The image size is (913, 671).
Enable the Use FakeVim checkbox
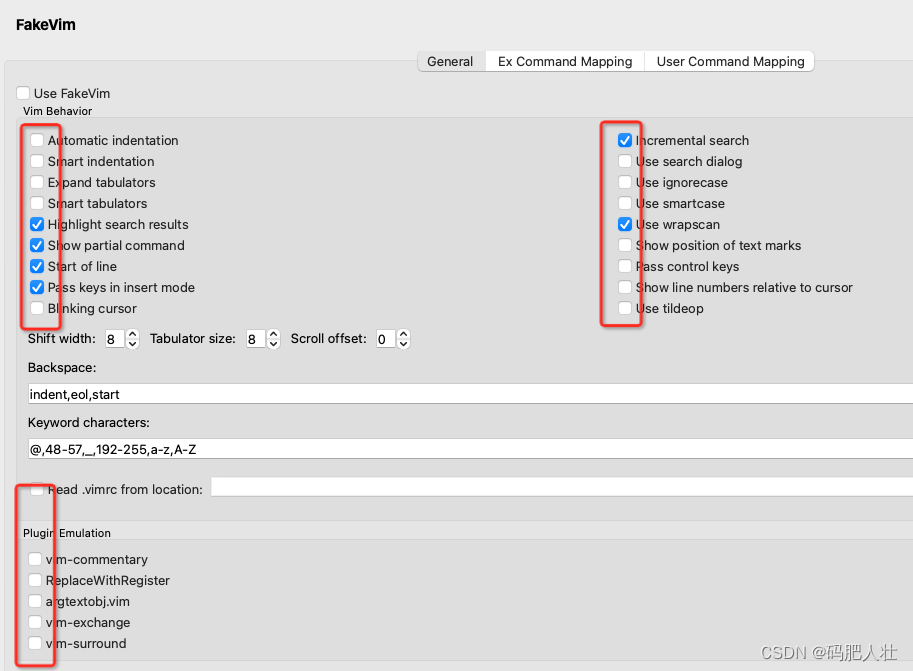point(23,93)
